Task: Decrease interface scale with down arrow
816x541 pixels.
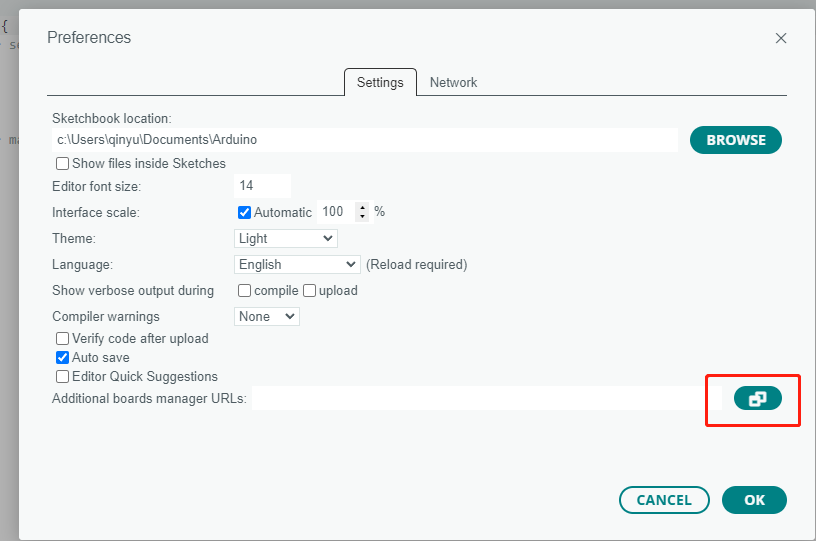Action: [x=362, y=217]
